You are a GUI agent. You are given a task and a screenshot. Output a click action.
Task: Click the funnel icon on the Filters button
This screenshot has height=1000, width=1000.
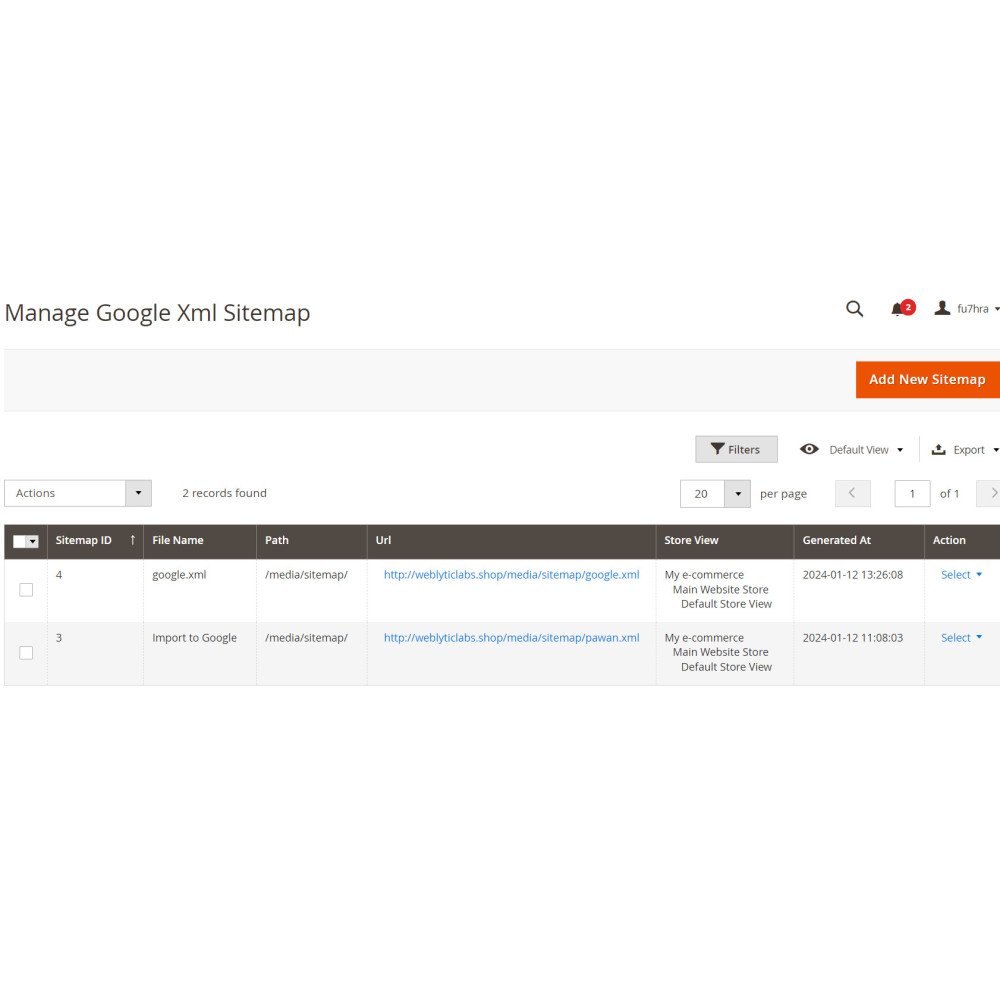(717, 449)
